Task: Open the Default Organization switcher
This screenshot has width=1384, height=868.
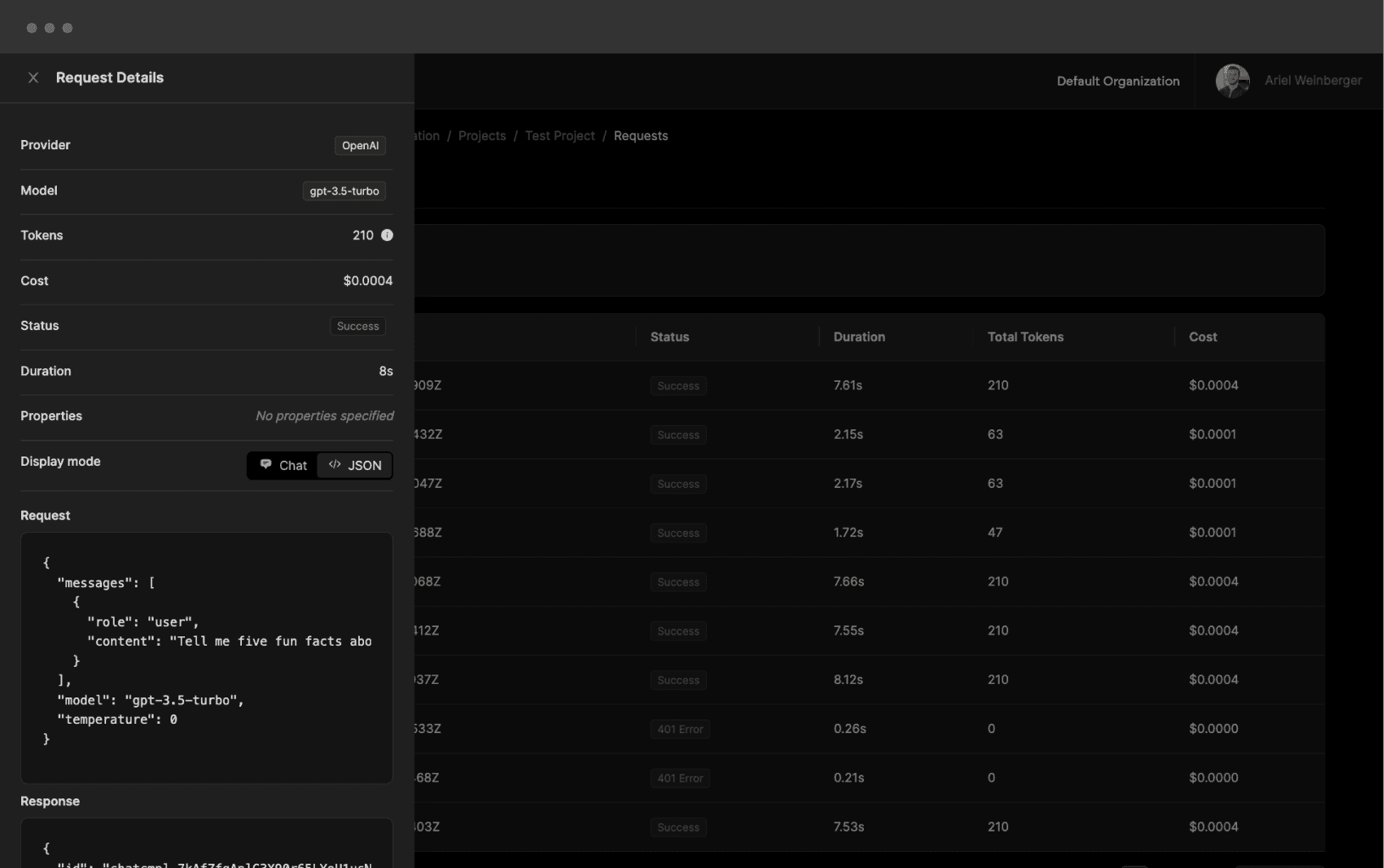Action: pyautogui.click(x=1118, y=81)
